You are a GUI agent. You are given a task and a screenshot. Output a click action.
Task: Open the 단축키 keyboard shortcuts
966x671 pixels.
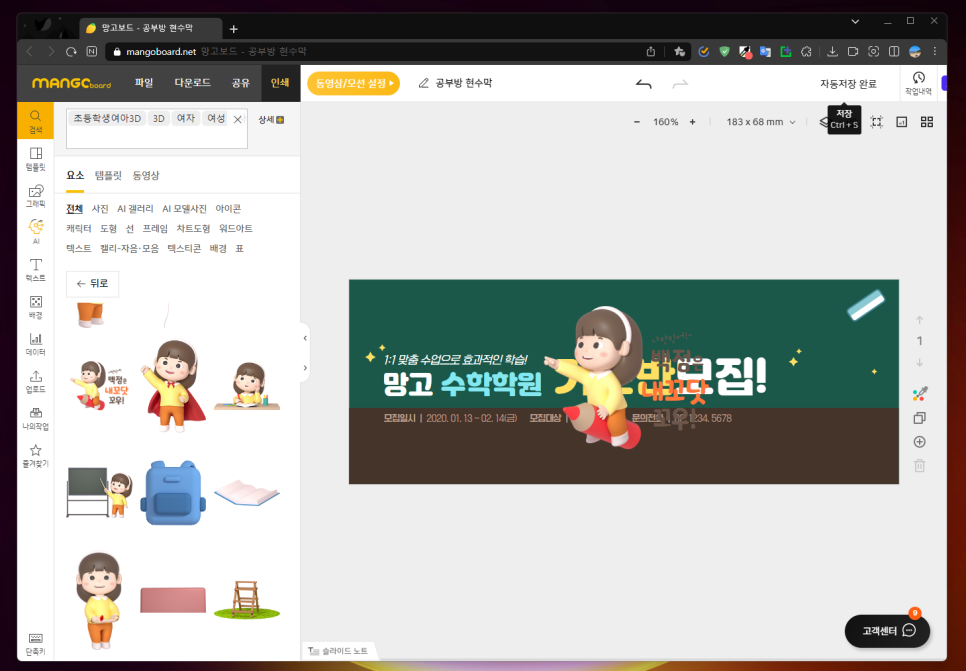point(36,643)
